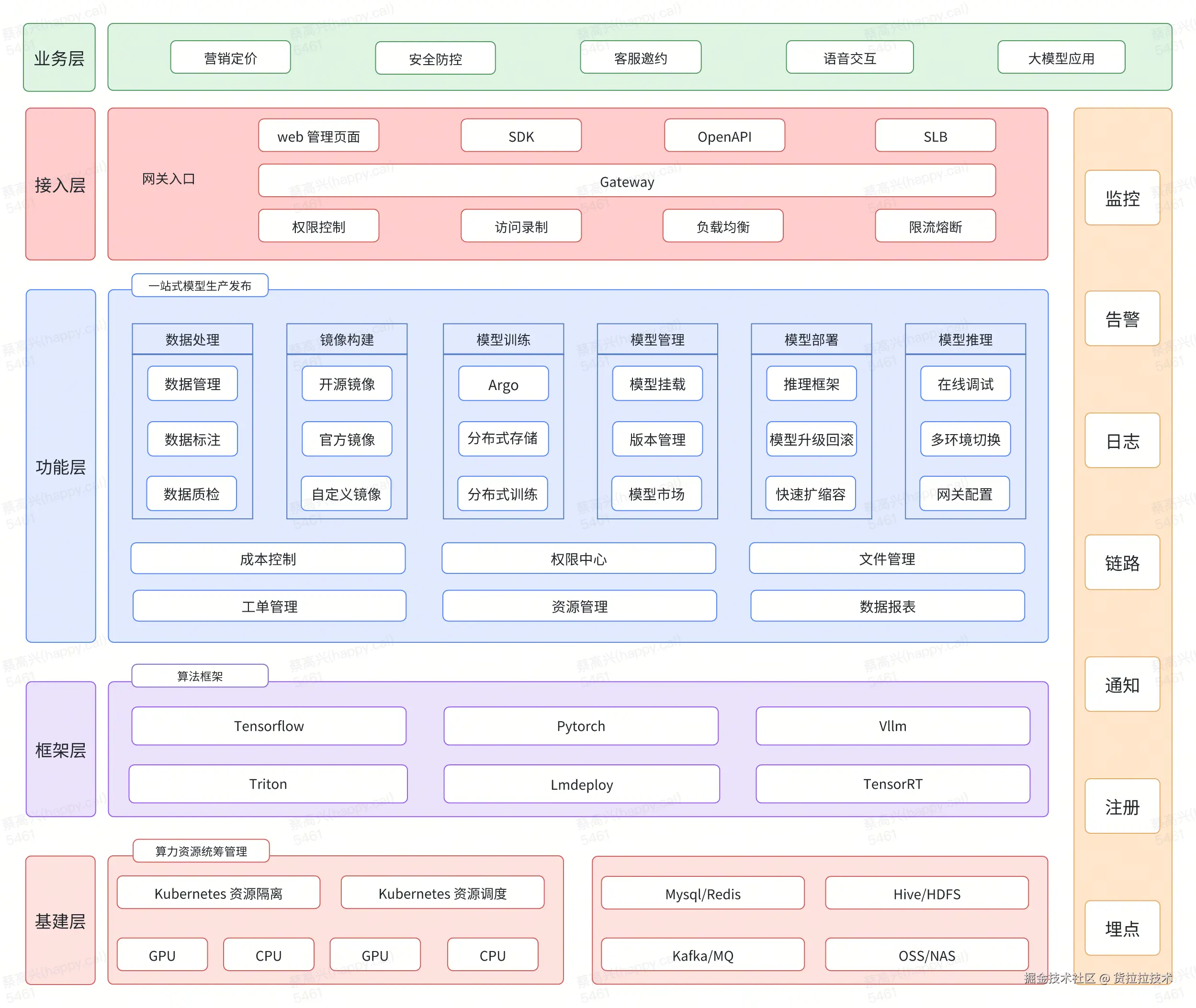This screenshot has height=1008, width=1196.
Task: Click the Pytorch framework box
Action: point(580,725)
